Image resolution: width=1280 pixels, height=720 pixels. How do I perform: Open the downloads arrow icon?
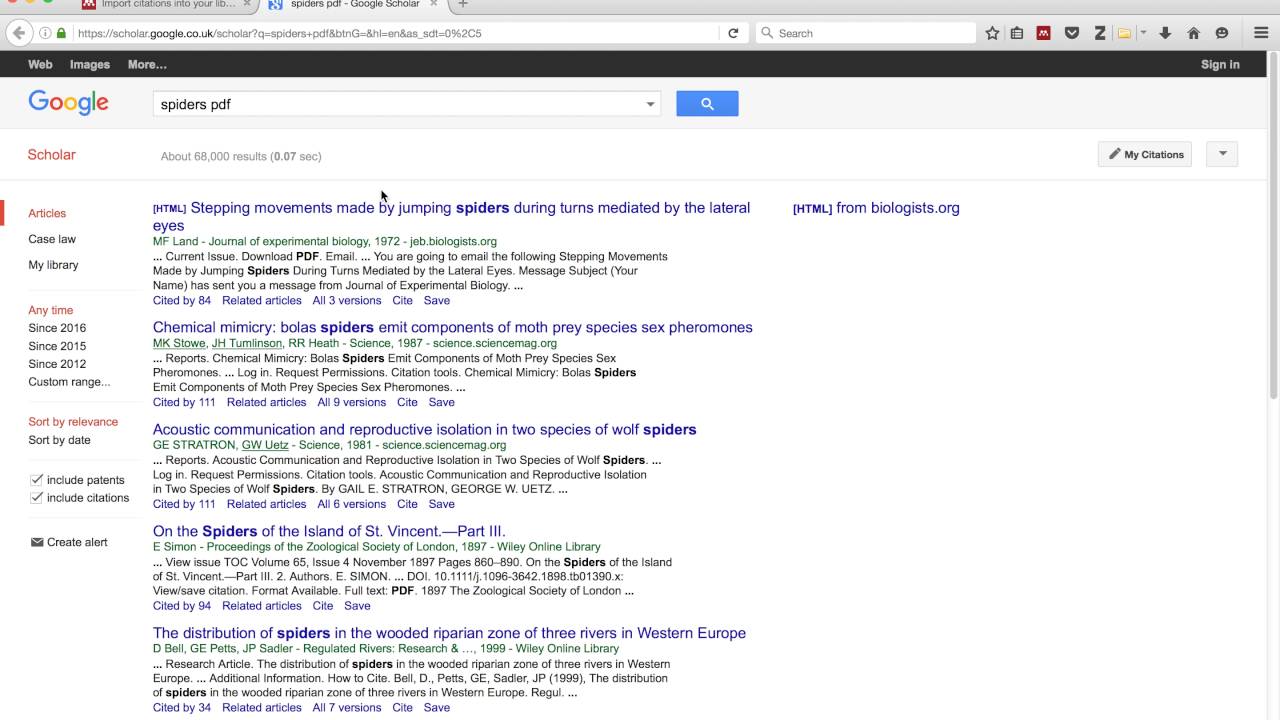point(1165,33)
